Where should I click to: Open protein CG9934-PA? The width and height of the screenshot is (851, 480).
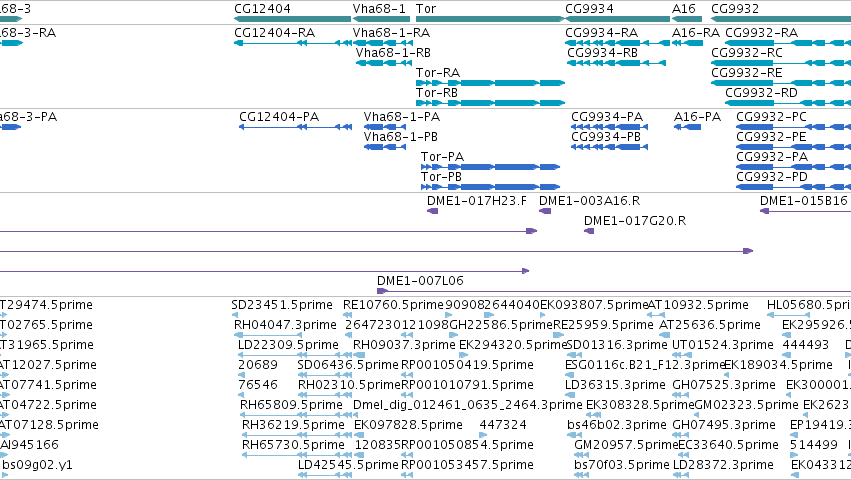[x=607, y=117]
